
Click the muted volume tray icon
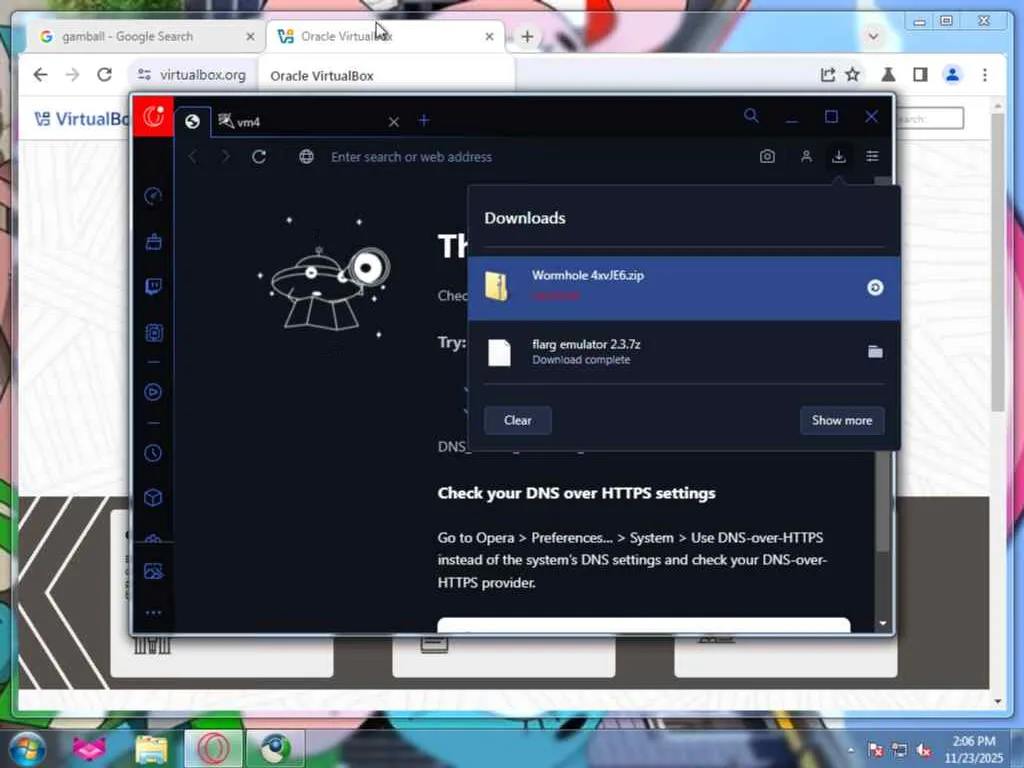click(923, 750)
